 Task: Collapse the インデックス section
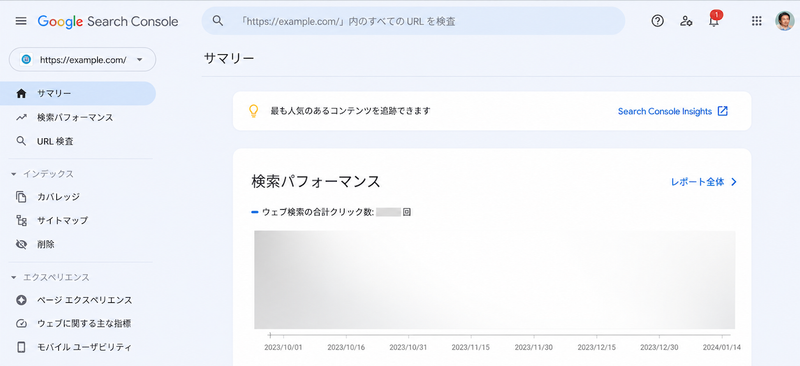[14, 174]
